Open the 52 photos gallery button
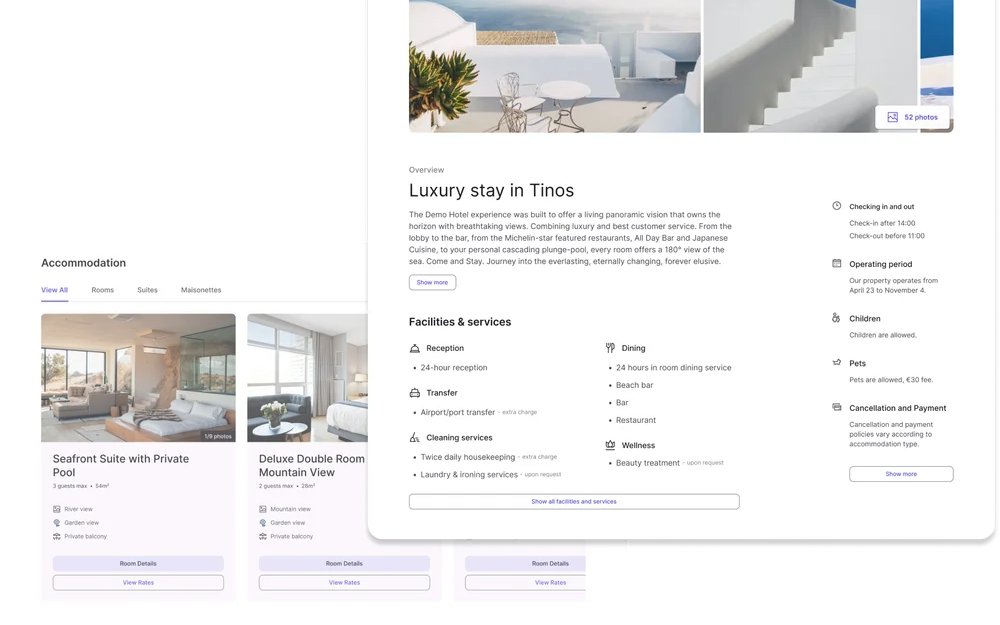This screenshot has height=625, width=1000. click(913, 117)
